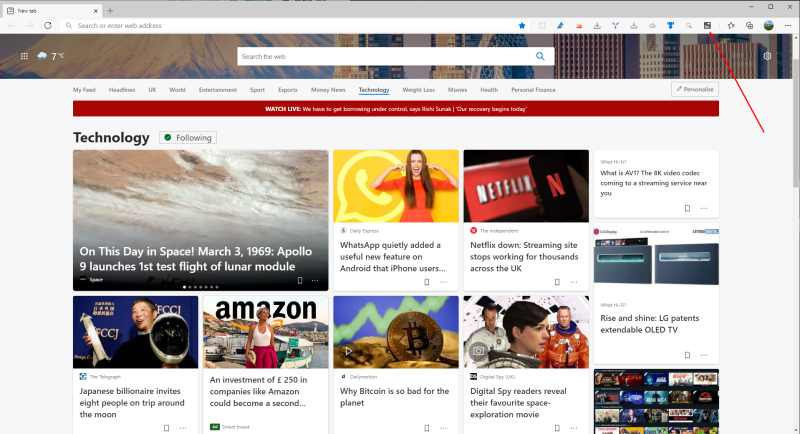Open the orange bird extension icon
Screen dimensions: 800x434
pyautogui.click(x=579, y=25)
